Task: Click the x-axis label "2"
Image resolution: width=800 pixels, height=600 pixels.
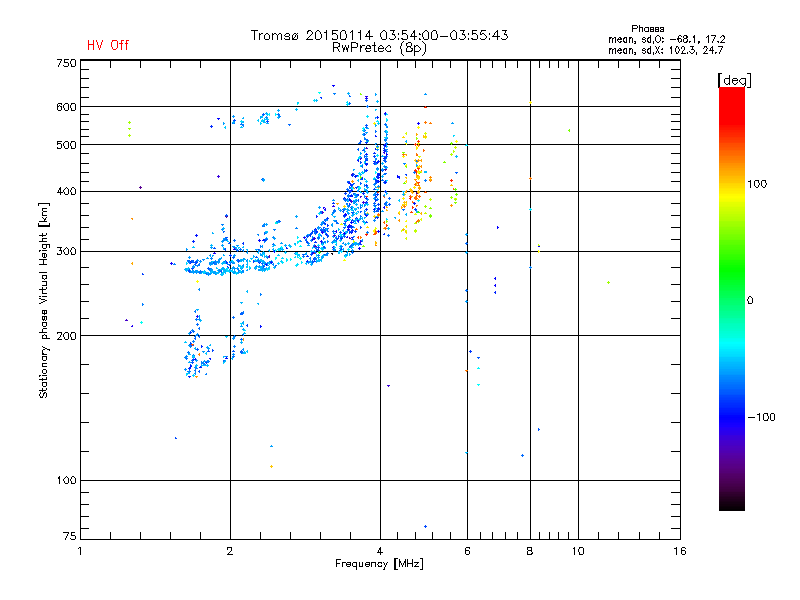Action: click(230, 551)
